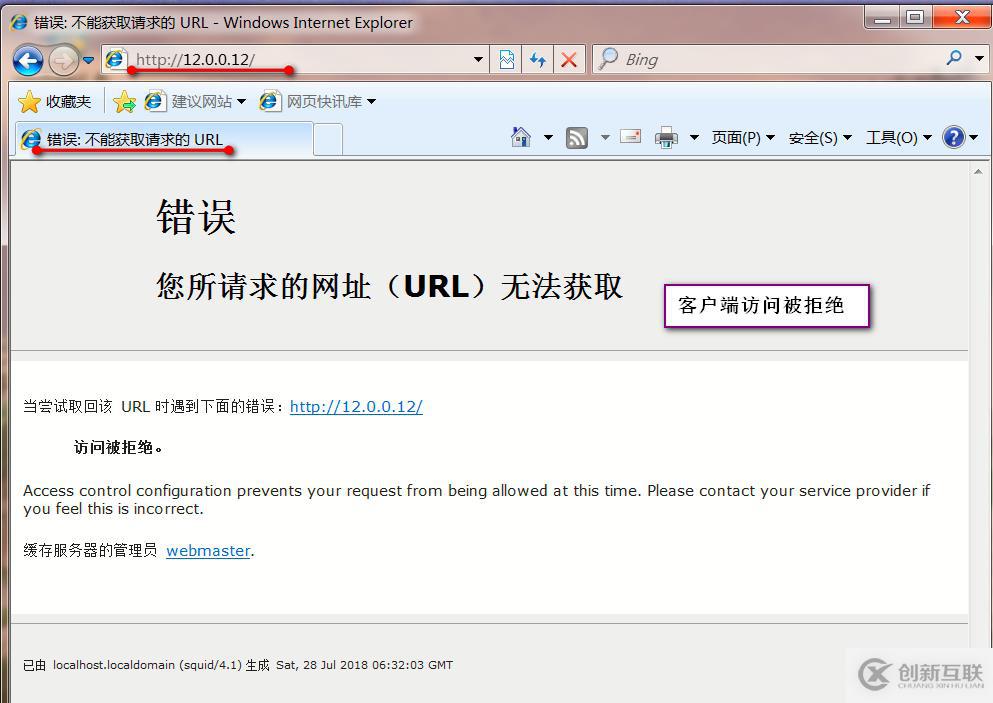Open the http://12.0.0.12/ link
This screenshot has width=993, height=703.
(x=356, y=406)
